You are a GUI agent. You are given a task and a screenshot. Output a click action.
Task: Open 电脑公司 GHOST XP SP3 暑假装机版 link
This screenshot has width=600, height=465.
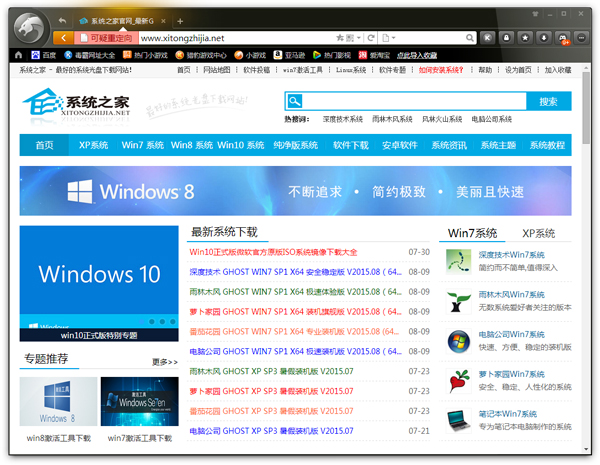click(x=271, y=431)
